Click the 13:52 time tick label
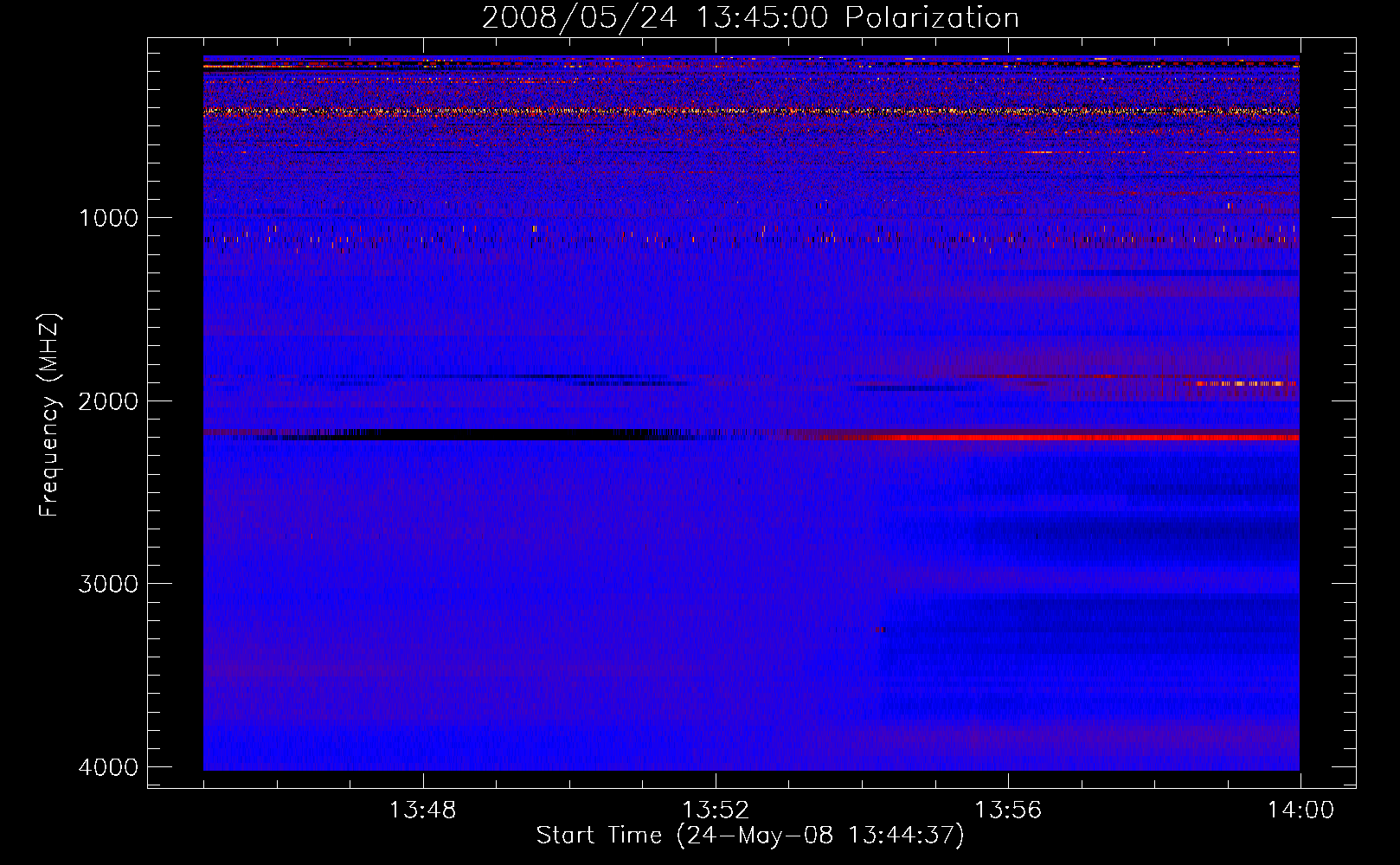Screen dimensions: 1400x865 coord(715,811)
